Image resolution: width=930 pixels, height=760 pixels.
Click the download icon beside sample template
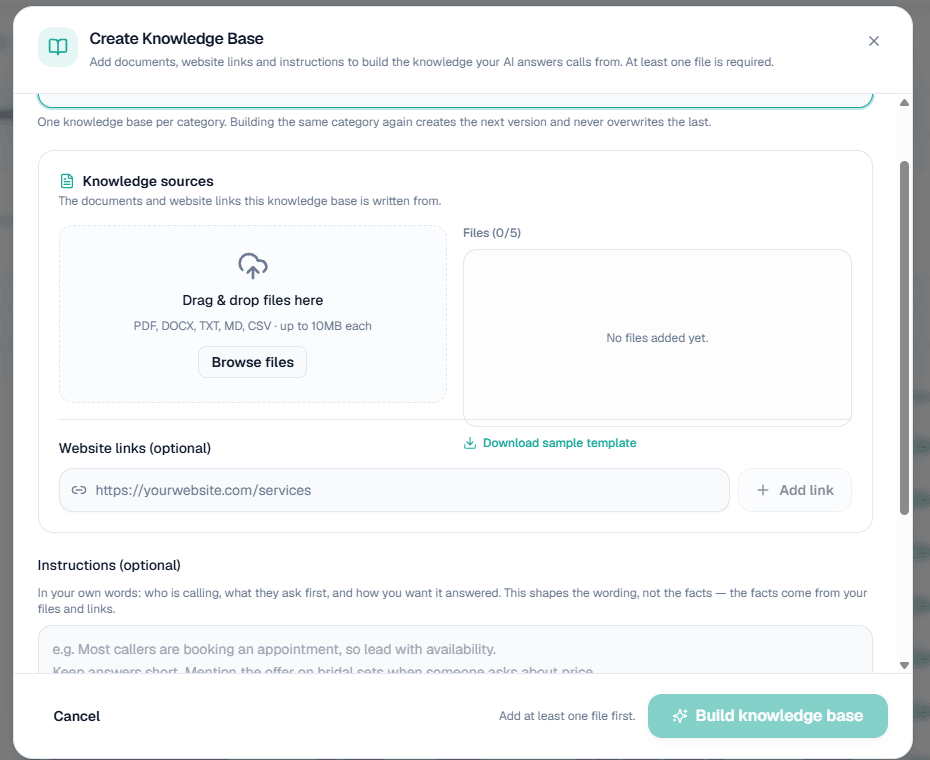point(470,443)
